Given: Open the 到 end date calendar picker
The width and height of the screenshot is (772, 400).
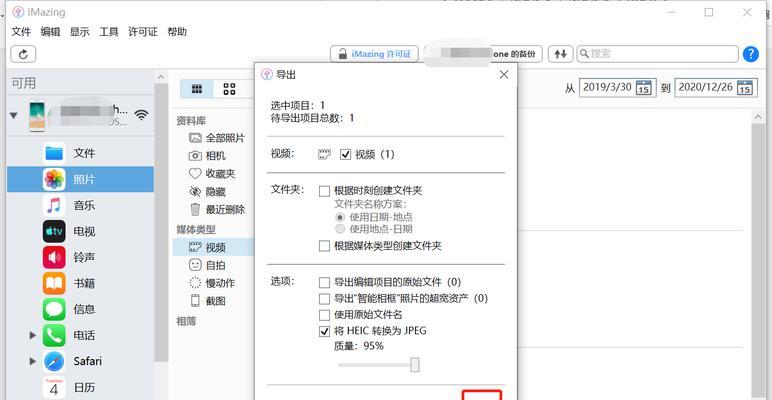Looking at the screenshot, I should coord(744,88).
